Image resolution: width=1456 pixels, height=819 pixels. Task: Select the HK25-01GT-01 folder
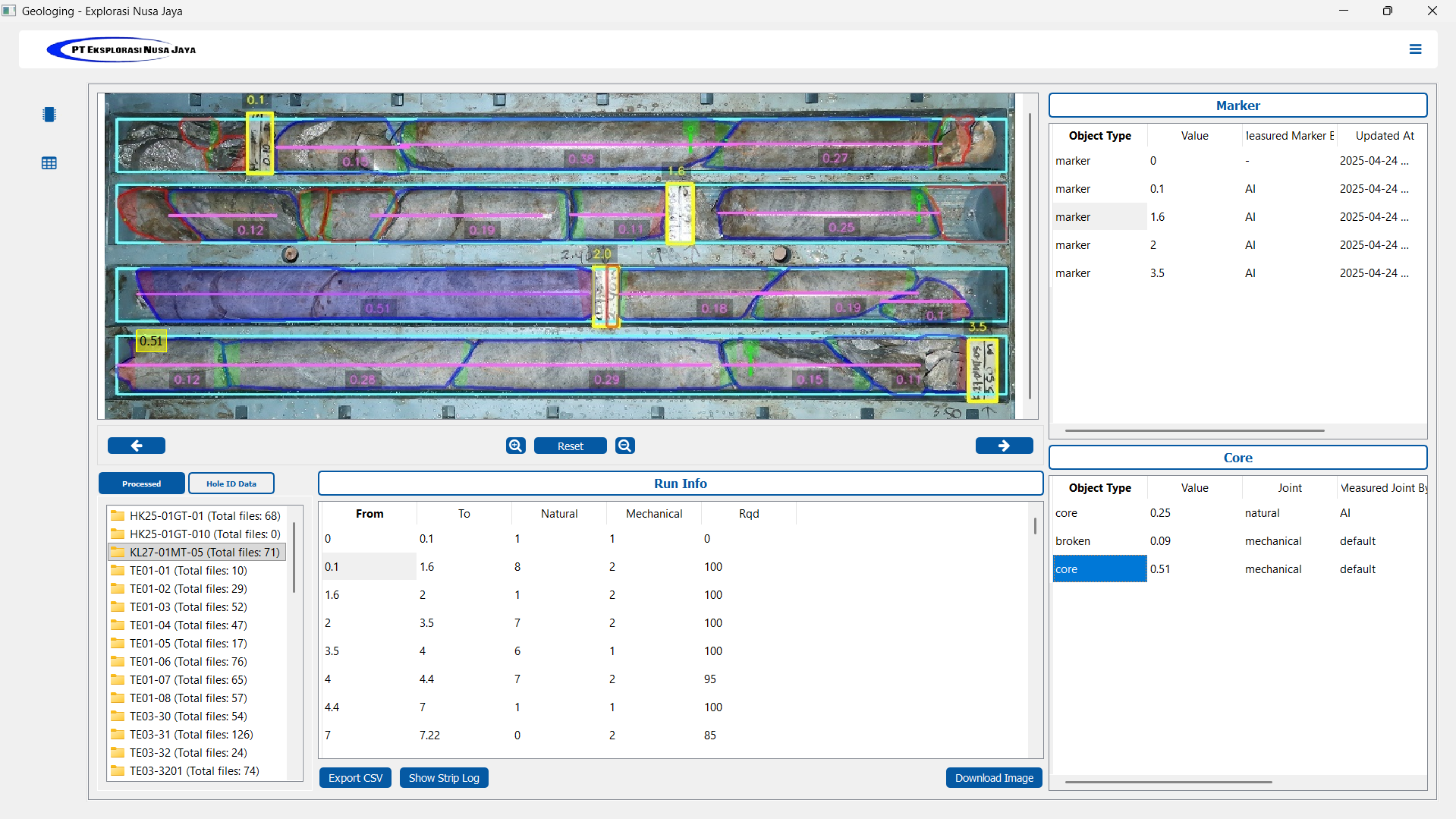(204, 516)
